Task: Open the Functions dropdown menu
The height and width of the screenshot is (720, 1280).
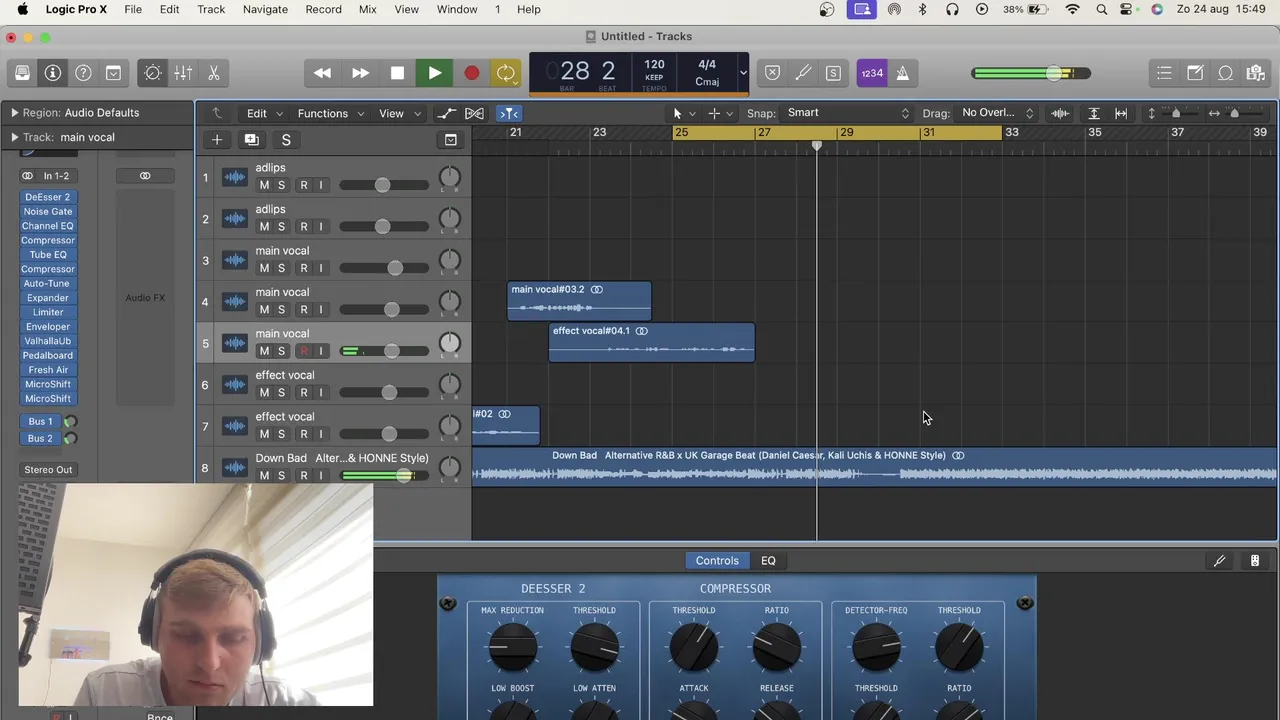Action: 331,113
